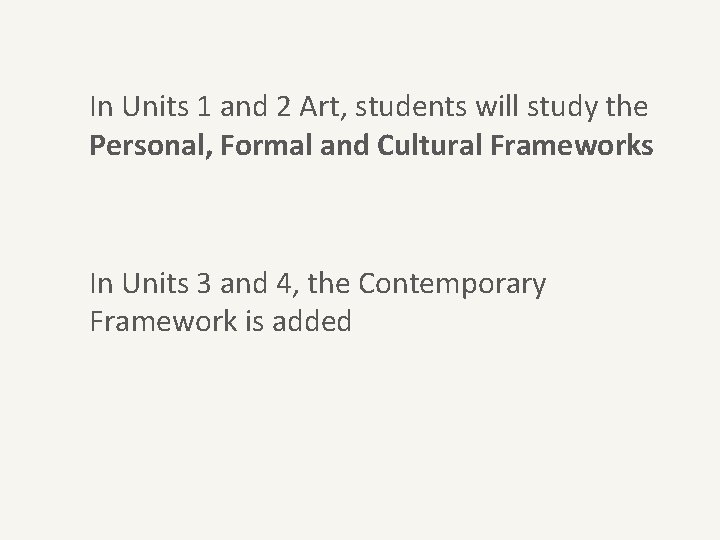Click the word "will" in the first line
Viewport: 720px width, 540px height.
pyautogui.click(x=497, y=107)
